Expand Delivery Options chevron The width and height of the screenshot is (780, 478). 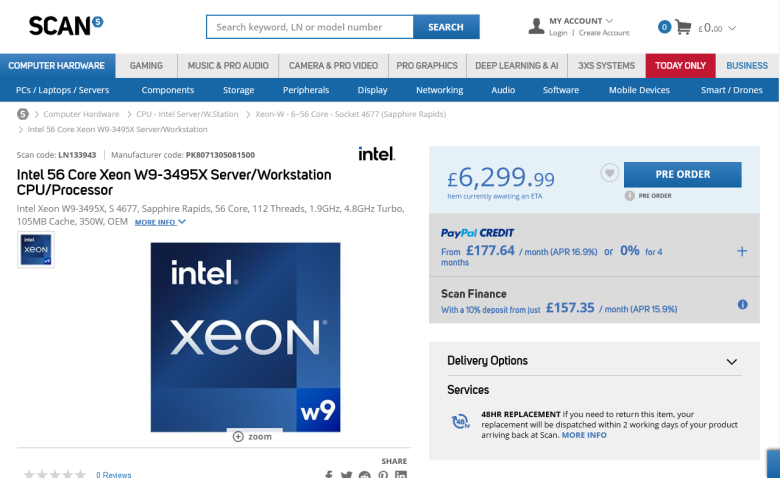[731, 362]
